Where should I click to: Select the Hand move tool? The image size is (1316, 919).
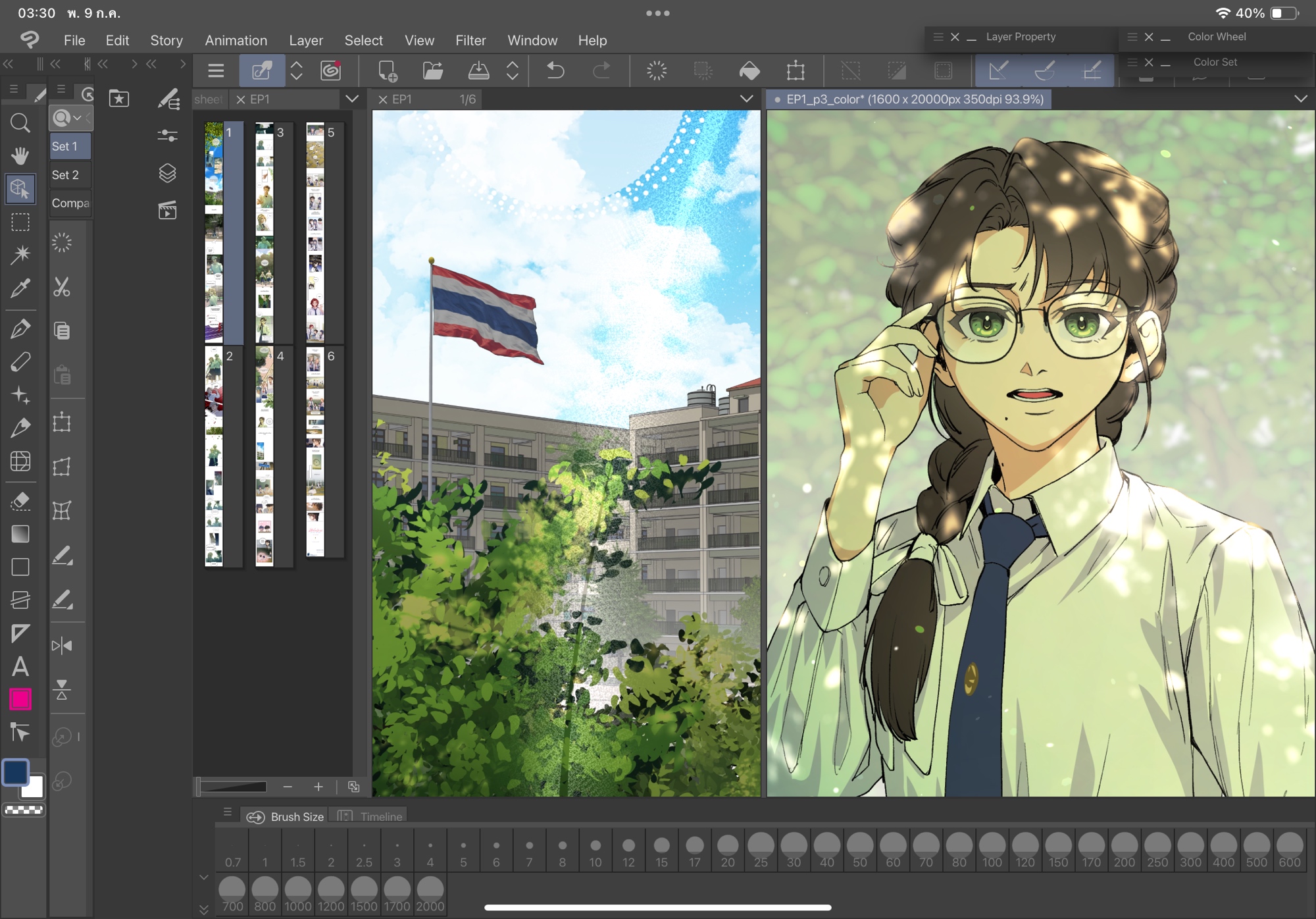click(x=20, y=156)
